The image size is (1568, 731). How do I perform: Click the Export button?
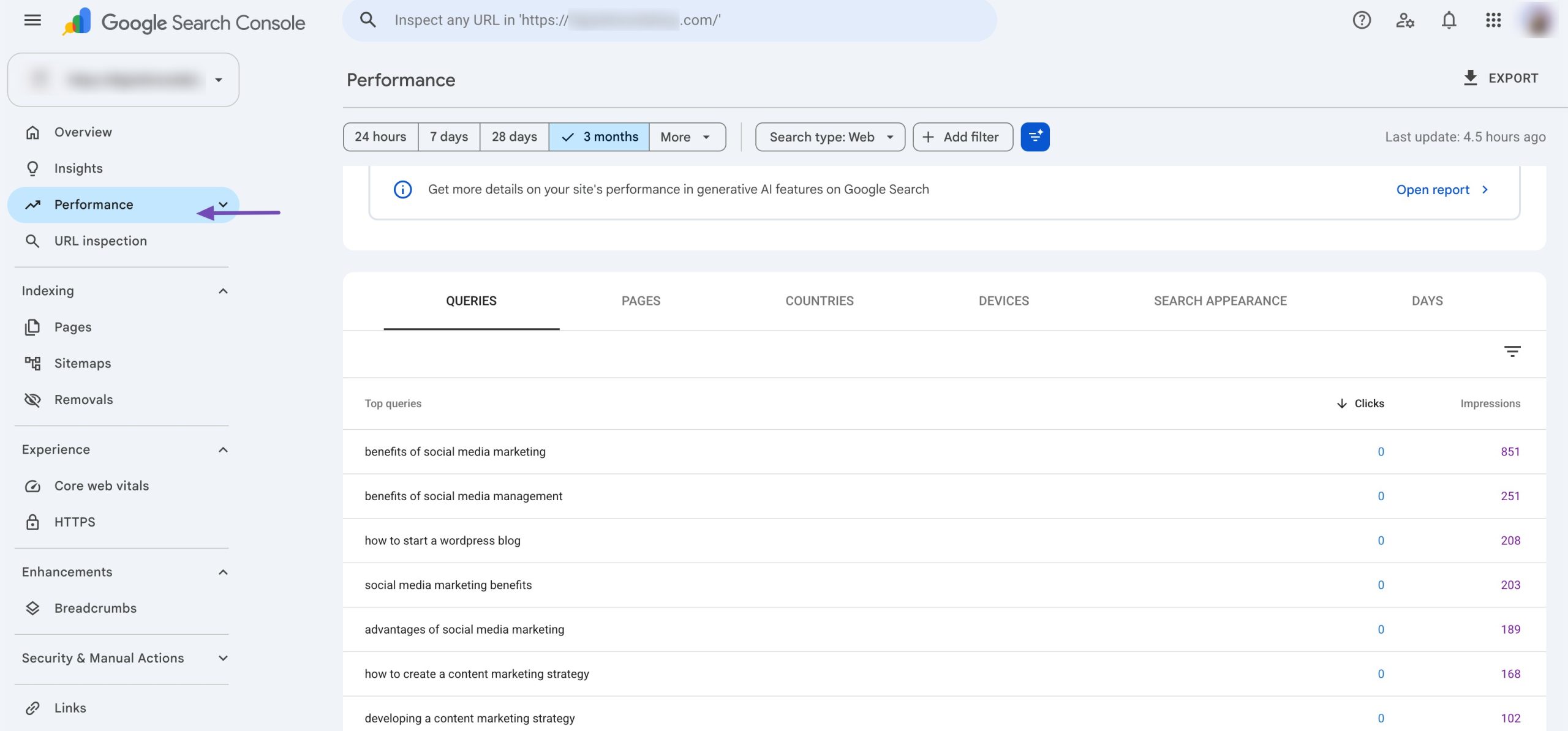coord(1501,78)
